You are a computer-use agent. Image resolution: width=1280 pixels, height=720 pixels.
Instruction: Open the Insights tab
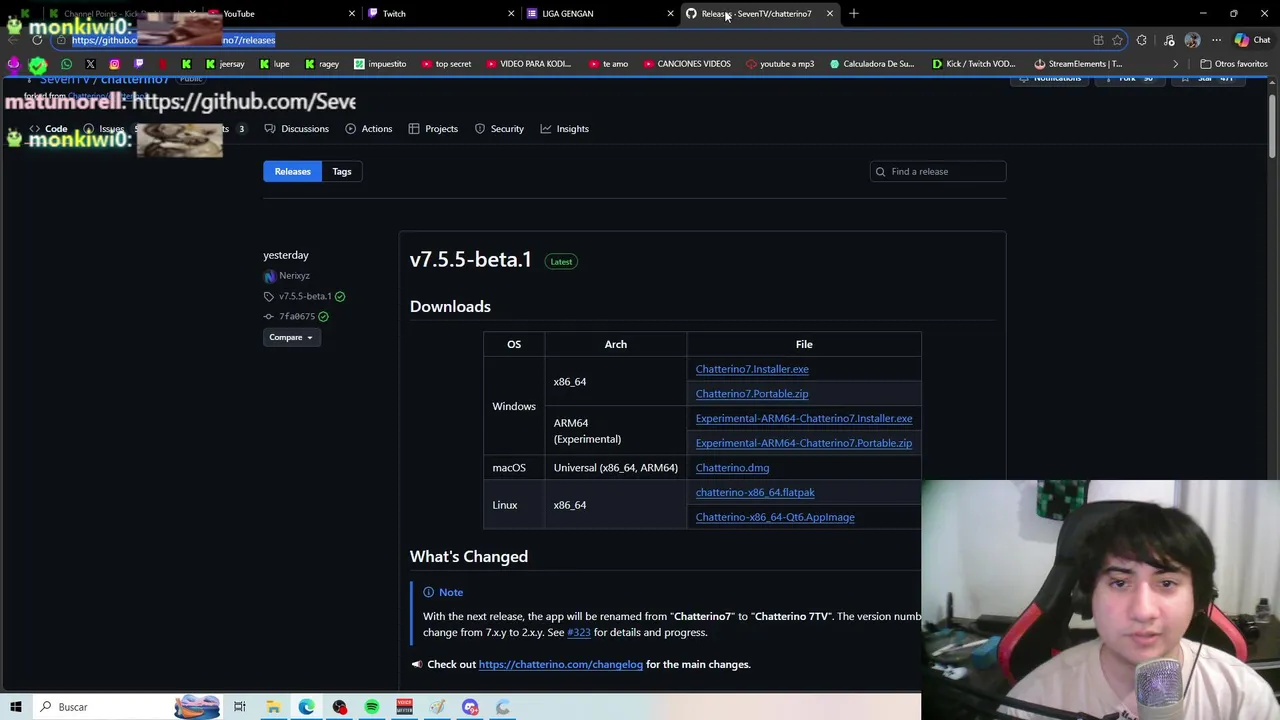pos(565,129)
